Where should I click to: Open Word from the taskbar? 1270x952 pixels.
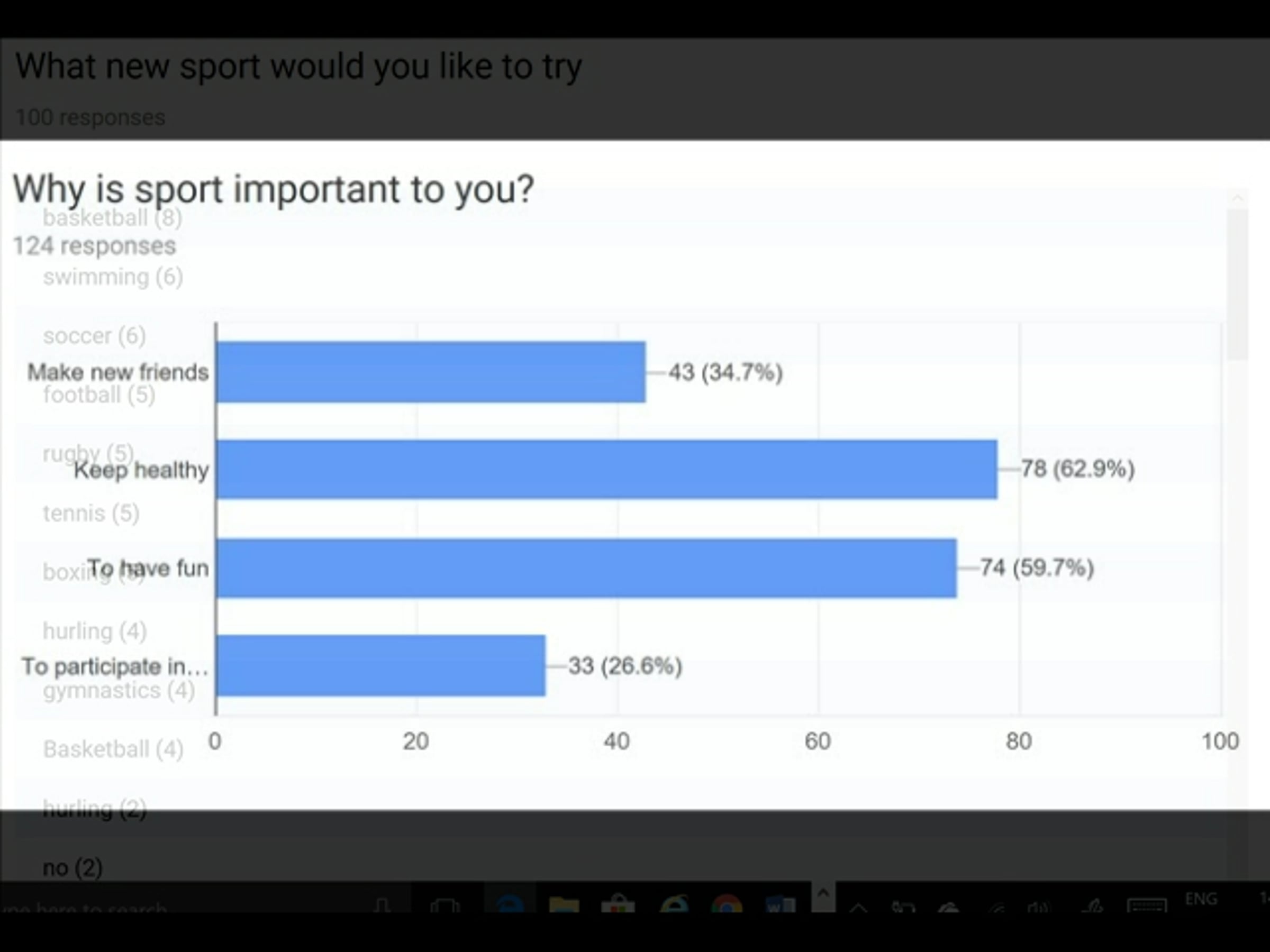(x=781, y=905)
